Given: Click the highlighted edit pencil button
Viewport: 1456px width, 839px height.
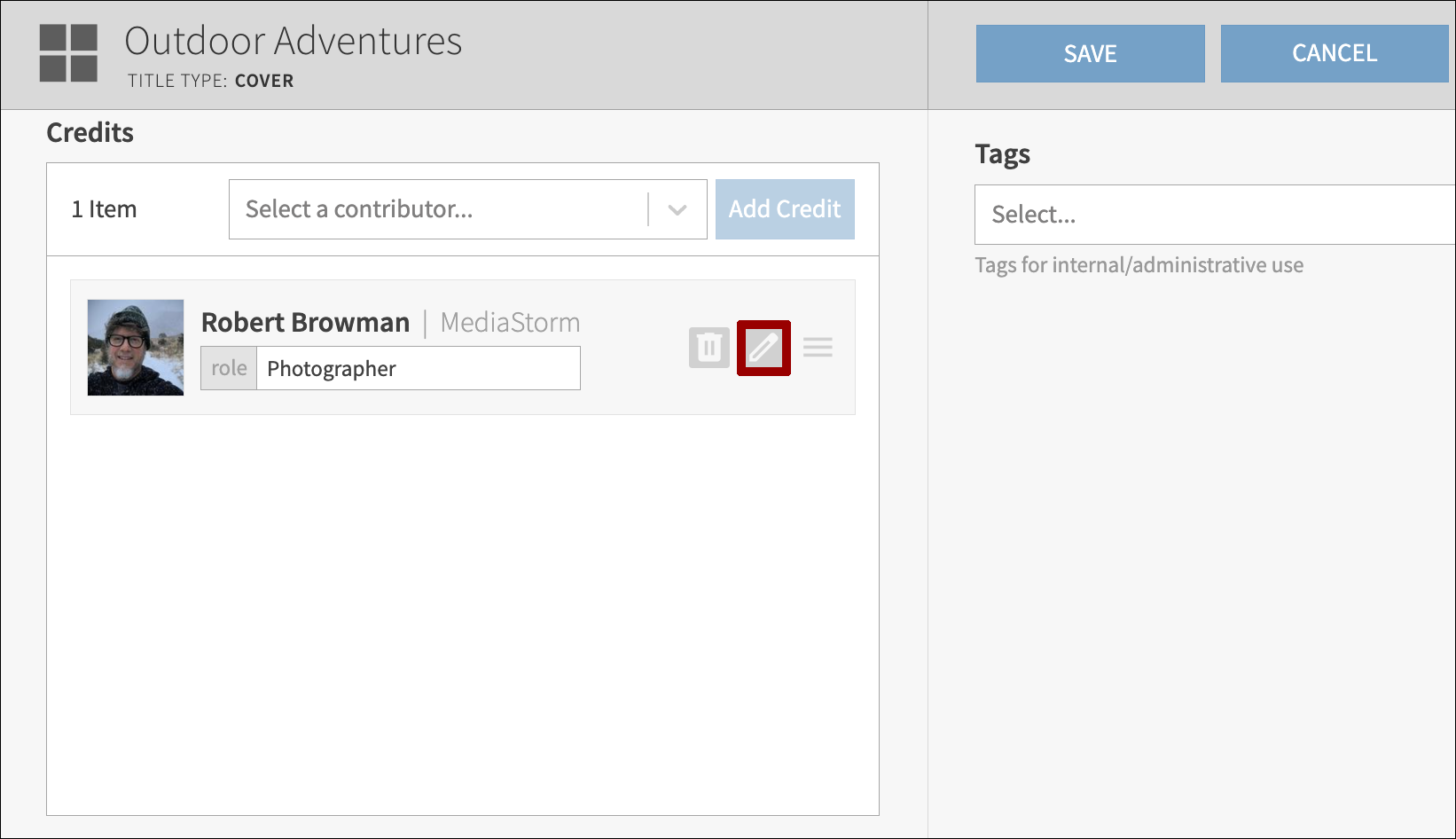Looking at the screenshot, I should coord(763,348).
